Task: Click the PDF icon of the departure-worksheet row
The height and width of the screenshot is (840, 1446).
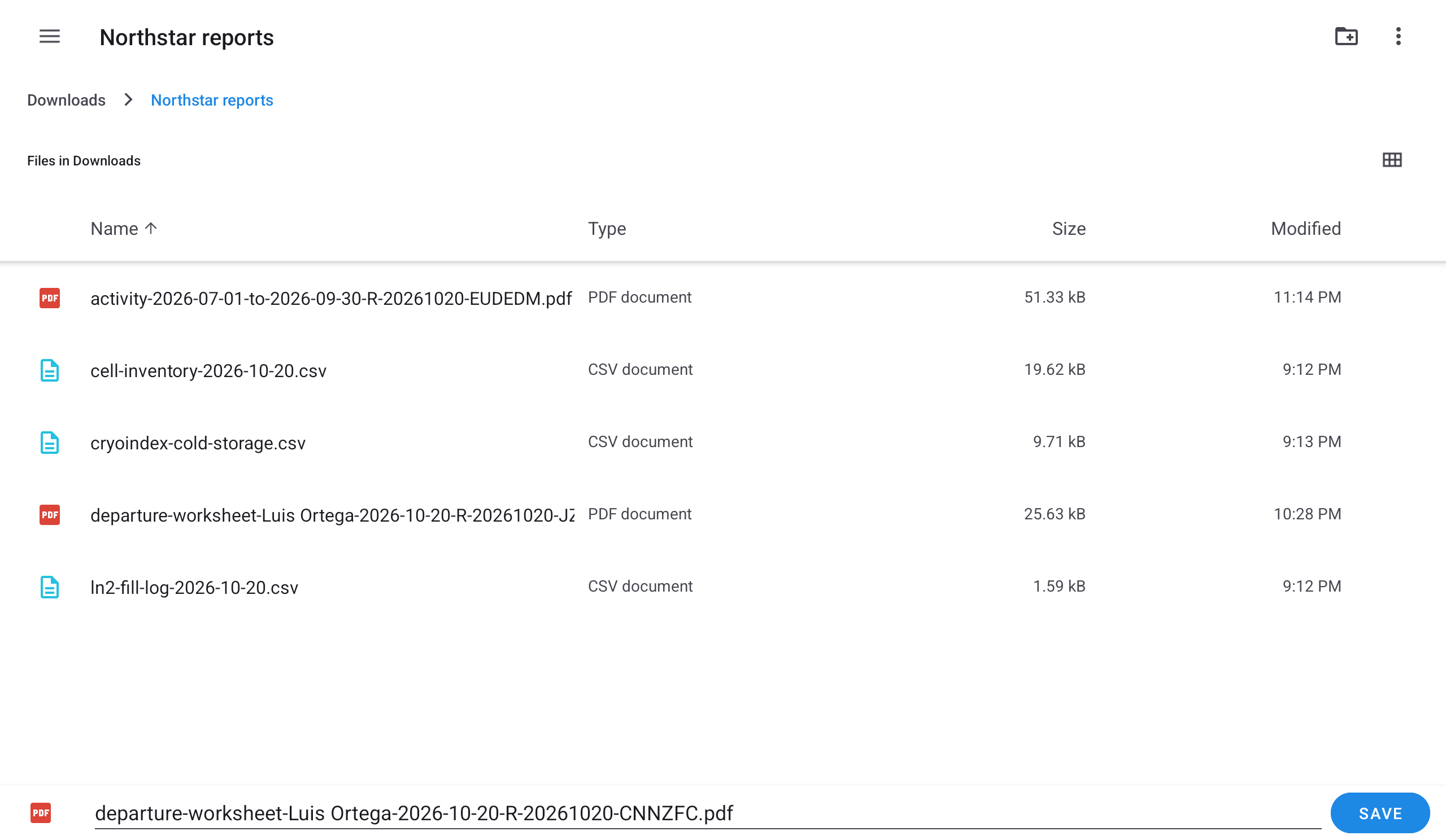Action: (50, 515)
